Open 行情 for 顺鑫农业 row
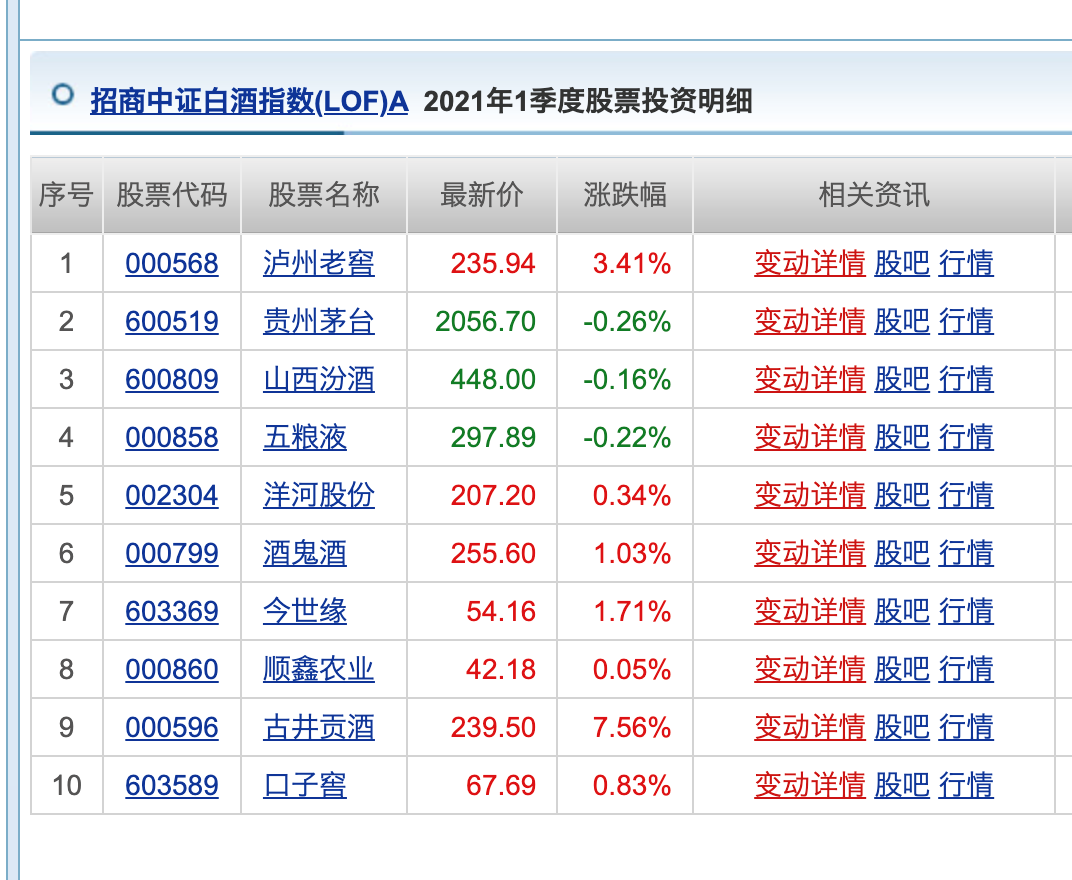This screenshot has height=880, width=1072. (x=966, y=669)
